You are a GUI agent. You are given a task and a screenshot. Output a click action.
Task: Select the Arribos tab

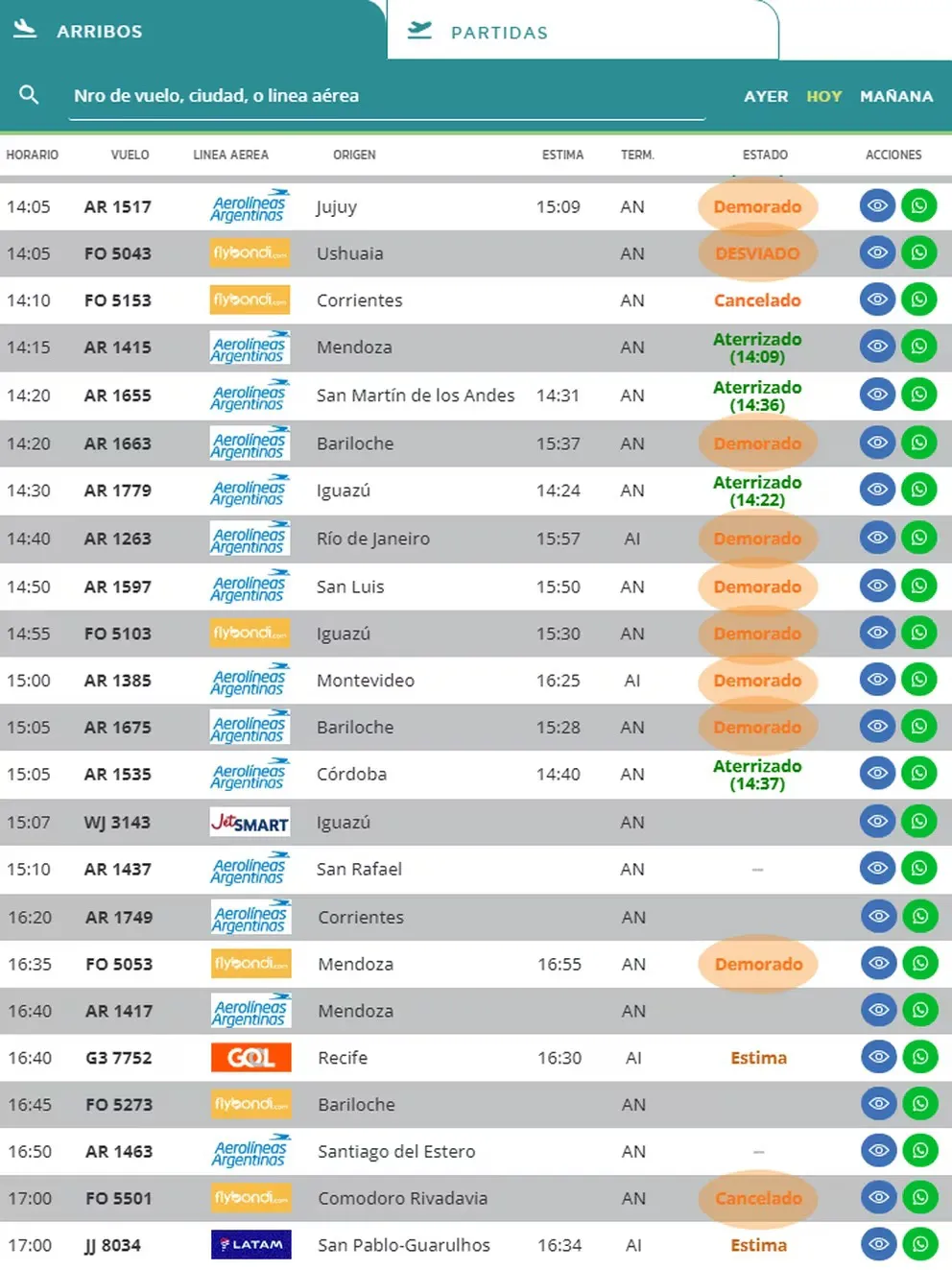pos(99,32)
